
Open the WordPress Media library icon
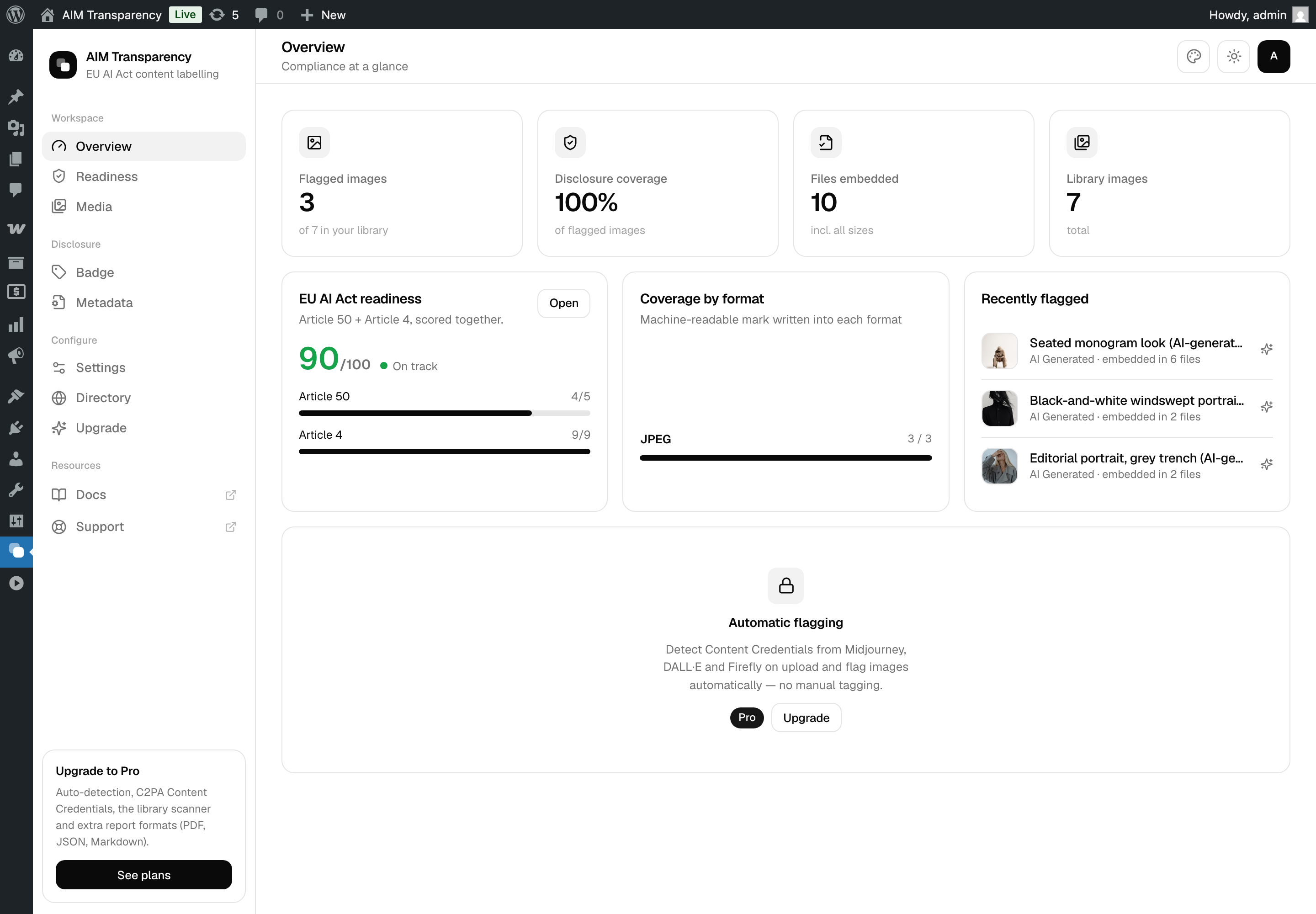pyautogui.click(x=16, y=127)
